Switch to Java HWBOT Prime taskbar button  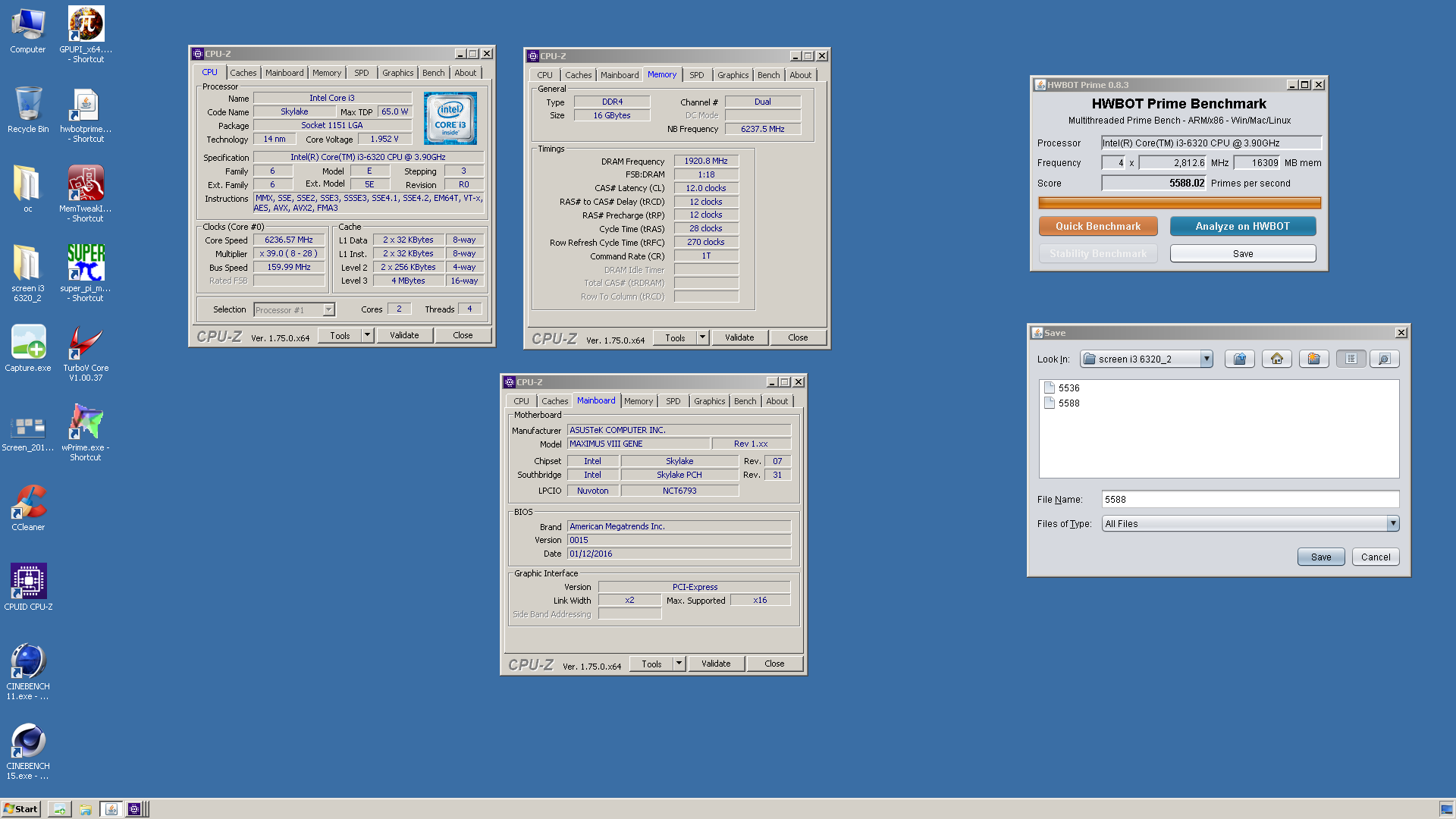[111, 809]
